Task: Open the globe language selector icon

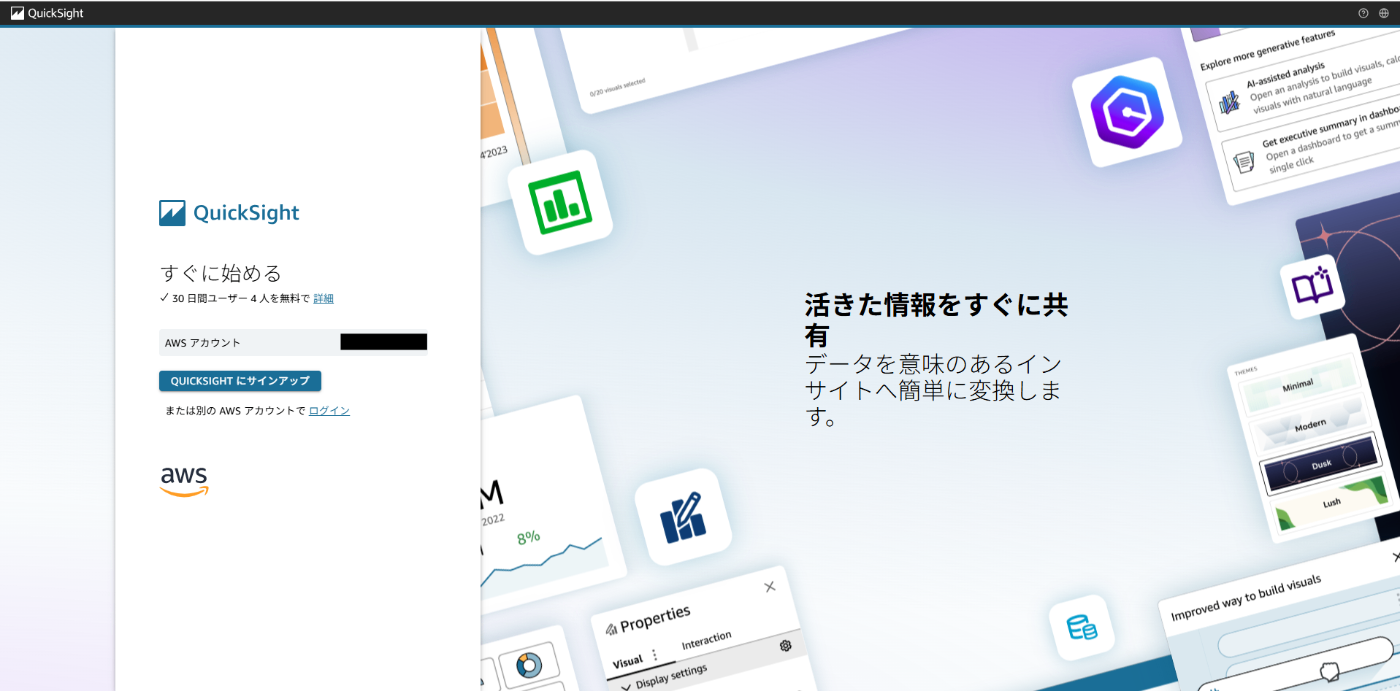Action: coord(1384,13)
